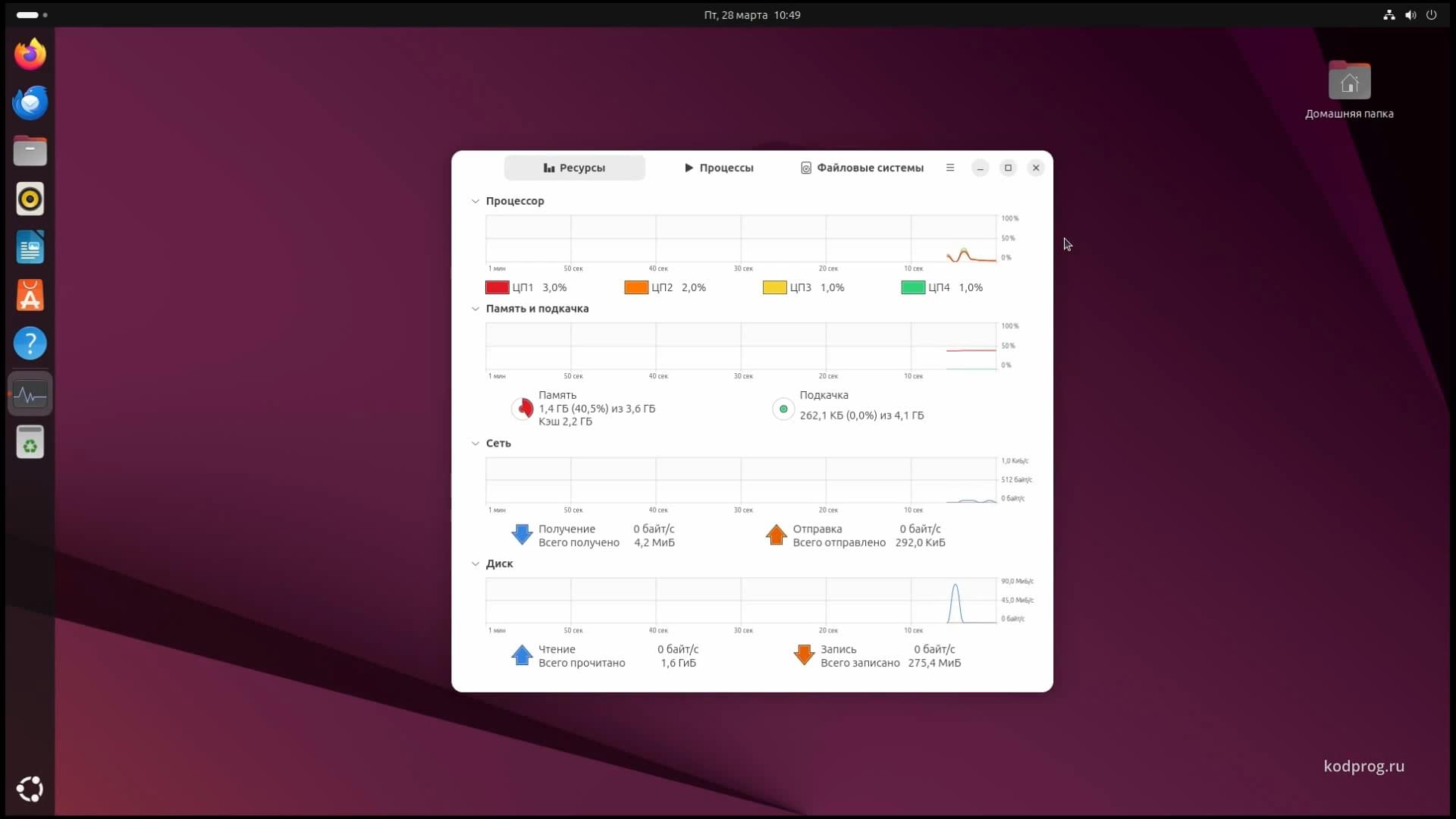
Task: Click the power icon in top bar
Action: 1432,14
